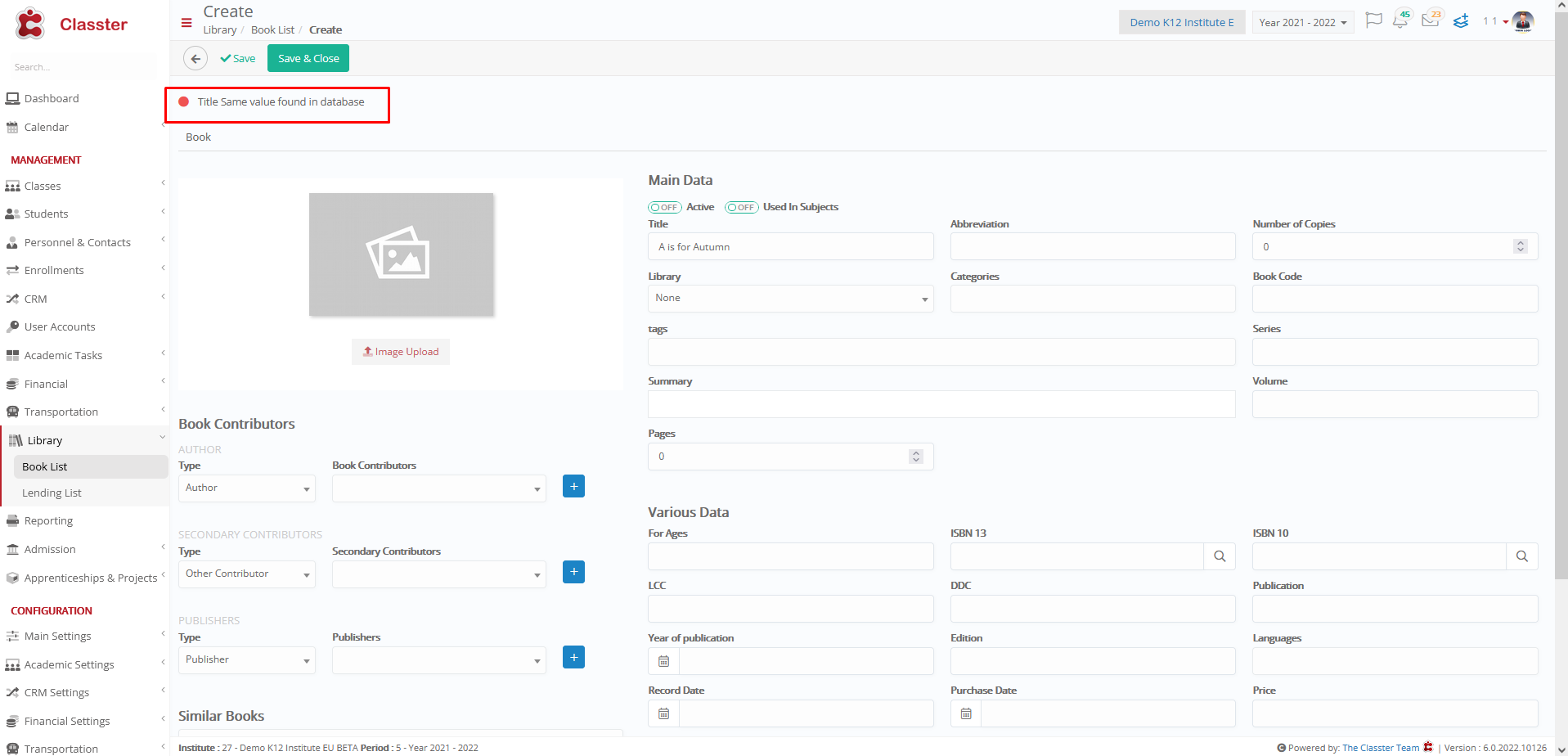Follow the Library breadcrumb link
Screen dimensions: 1568x756
click(x=220, y=29)
